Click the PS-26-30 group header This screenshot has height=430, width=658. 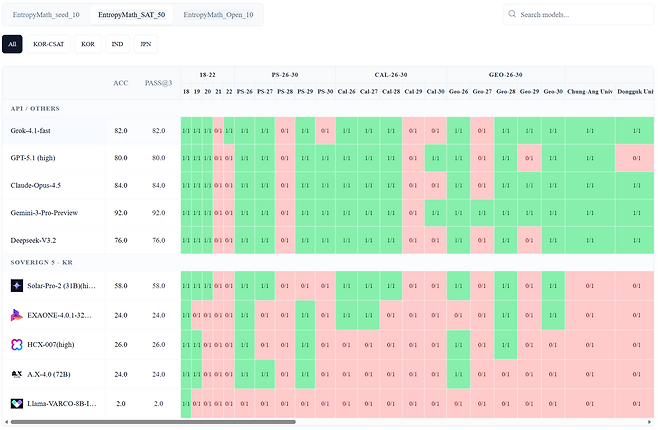(x=285, y=75)
